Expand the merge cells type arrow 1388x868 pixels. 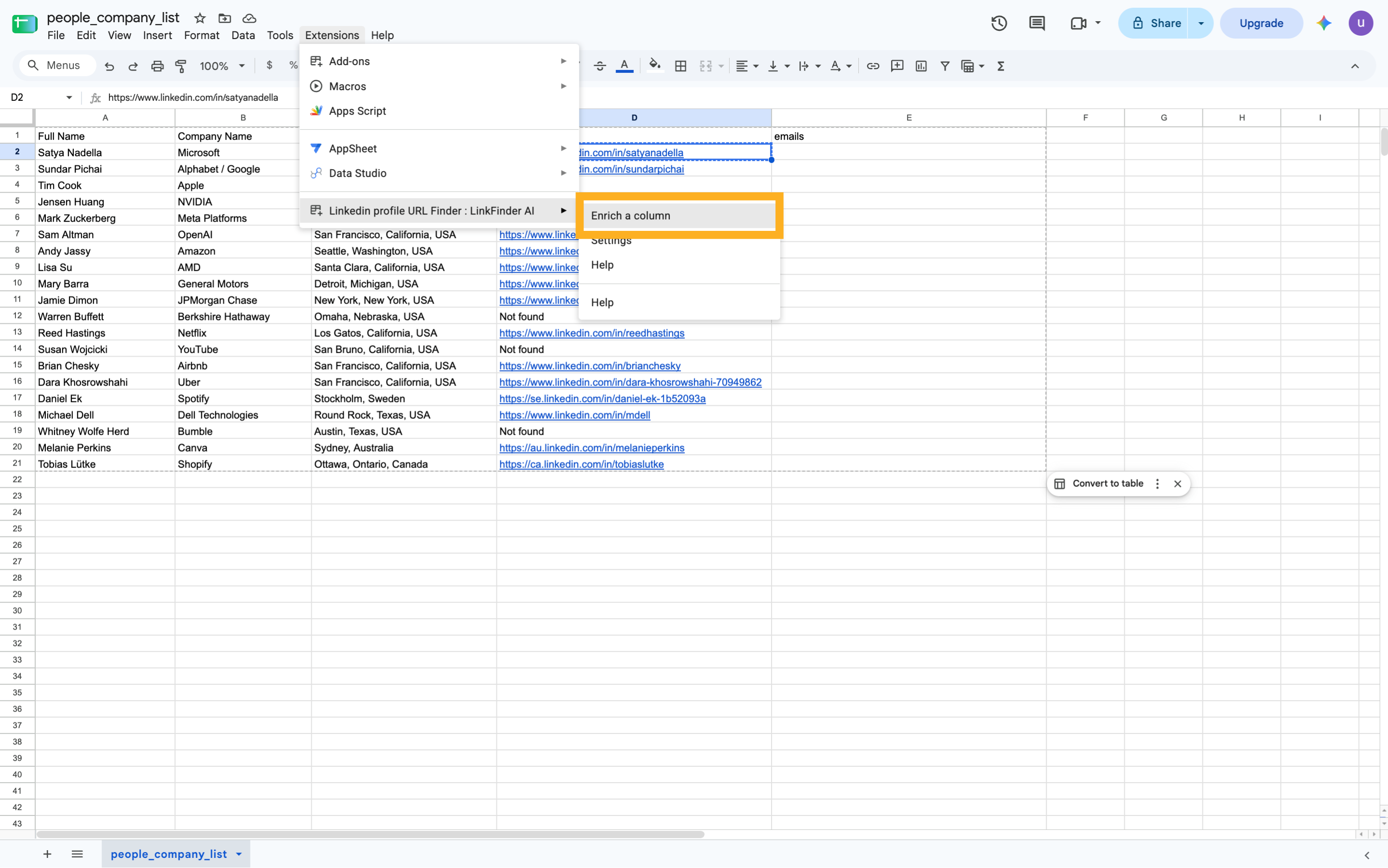pos(721,66)
